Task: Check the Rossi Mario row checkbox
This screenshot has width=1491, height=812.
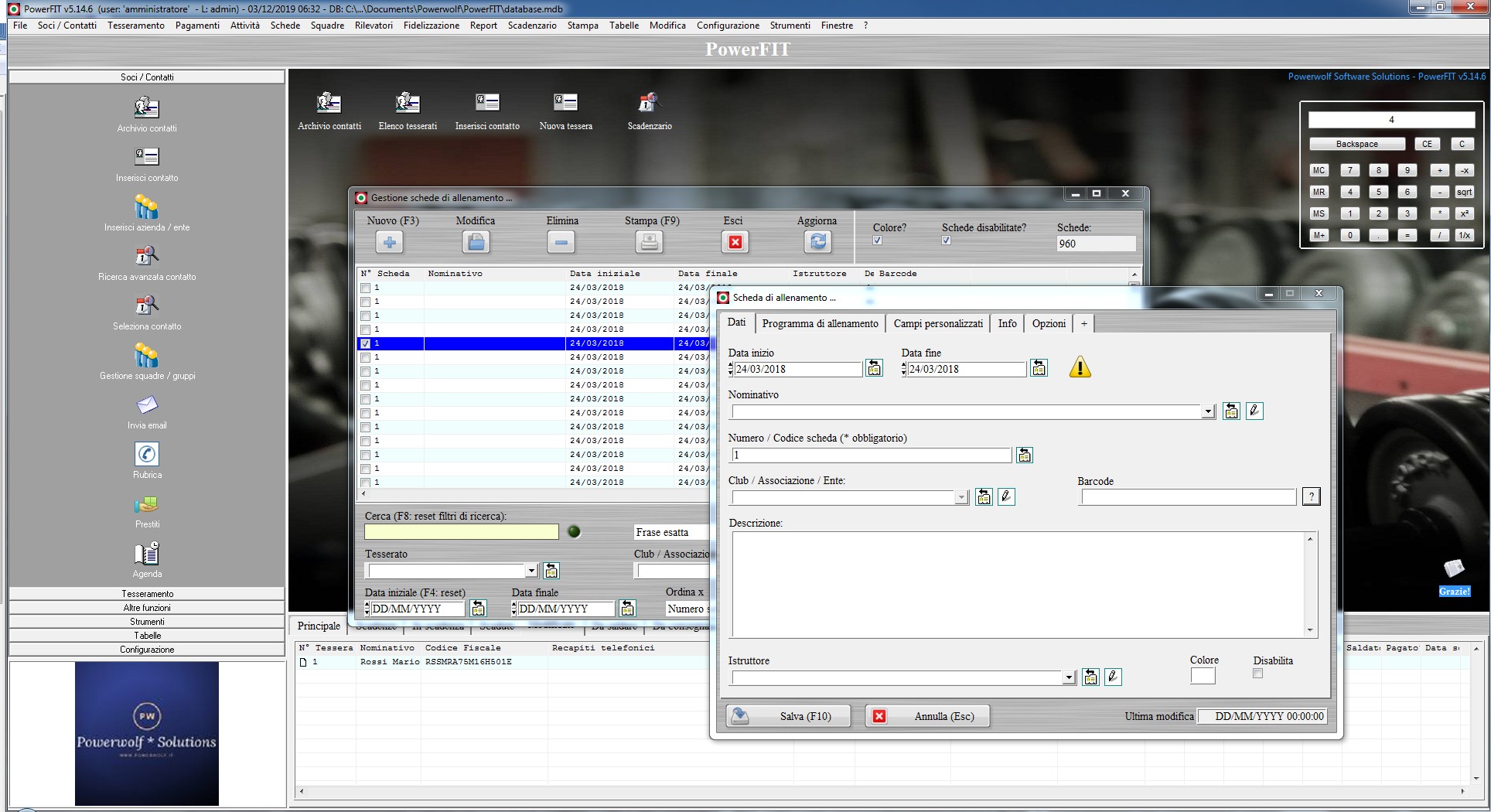Action: pos(303,662)
